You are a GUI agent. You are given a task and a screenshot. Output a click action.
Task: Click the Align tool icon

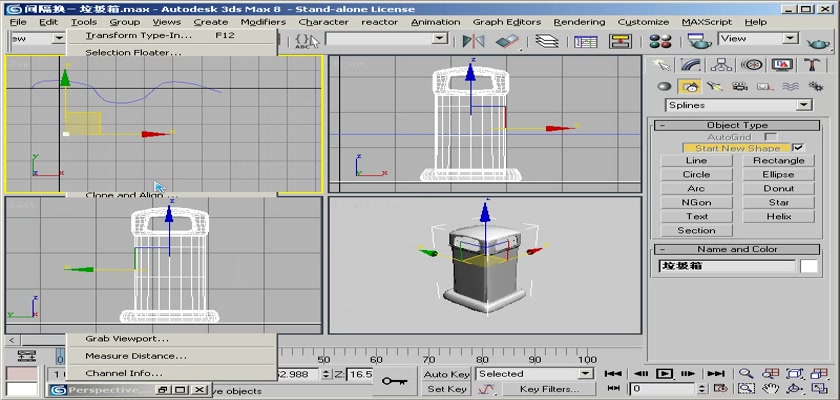pyautogui.click(x=508, y=40)
